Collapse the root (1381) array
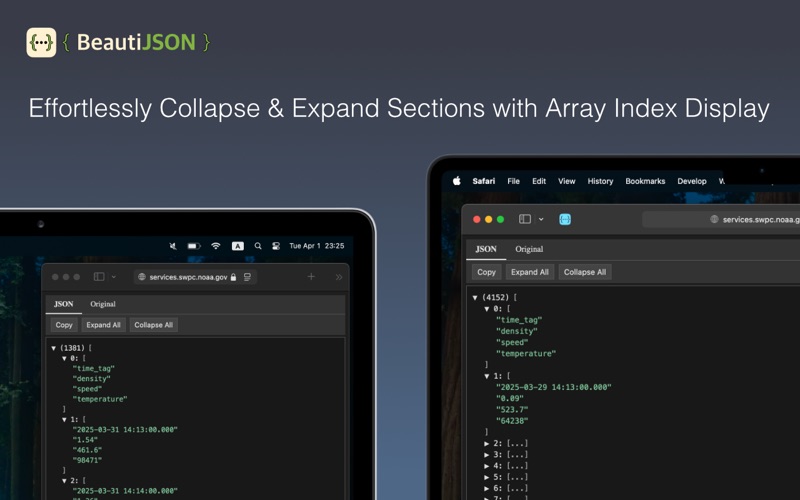This screenshot has width=800, height=500. coord(54,348)
